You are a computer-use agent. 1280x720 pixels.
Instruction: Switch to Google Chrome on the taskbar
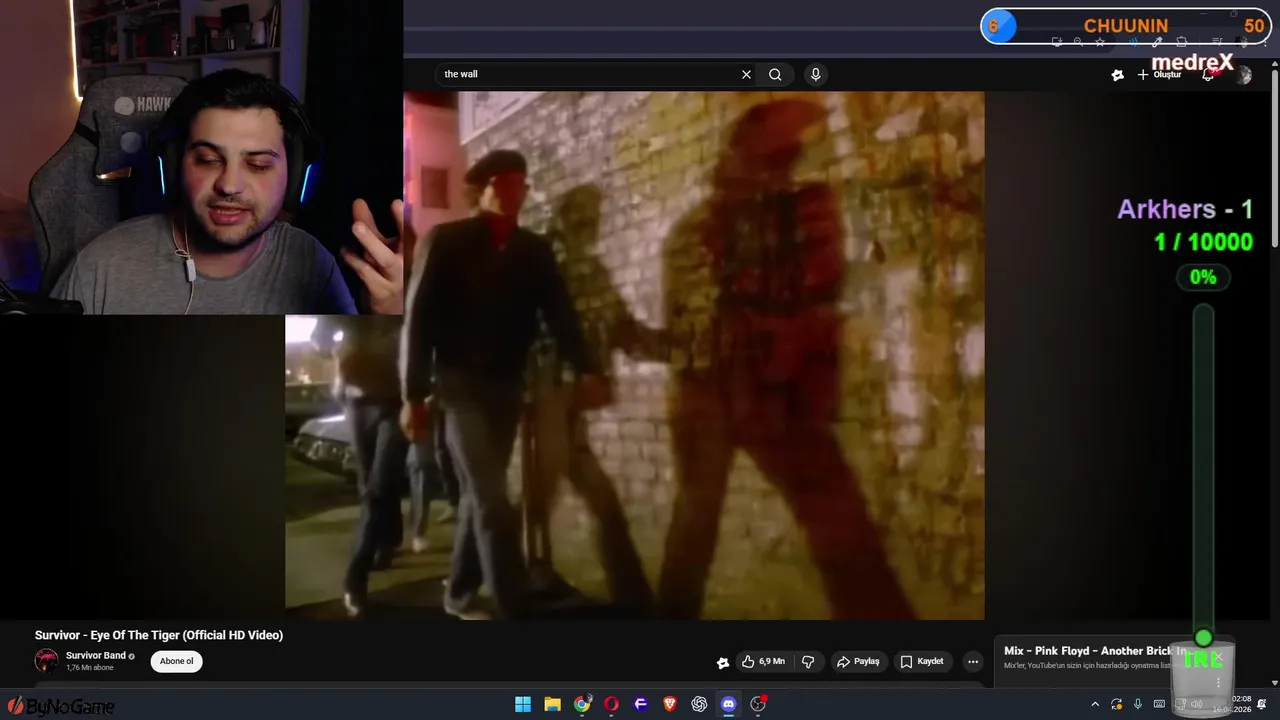click(582, 704)
